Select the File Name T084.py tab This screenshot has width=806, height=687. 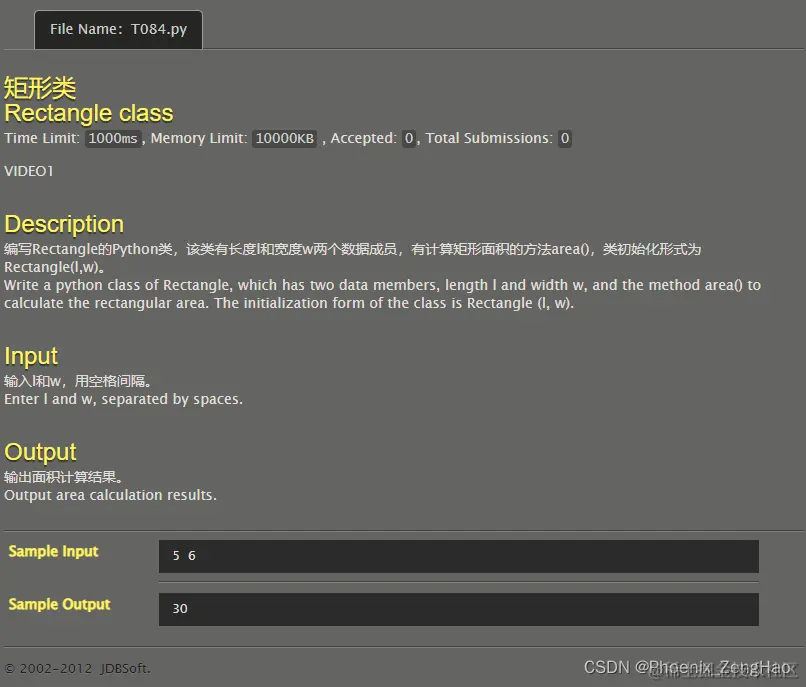tap(118, 29)
